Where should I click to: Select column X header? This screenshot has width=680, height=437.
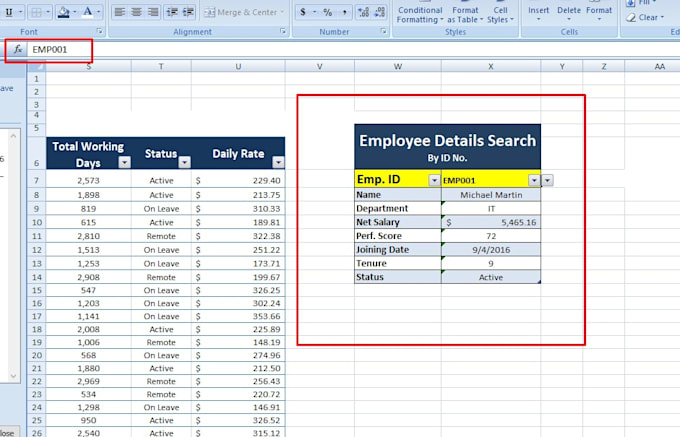coord(491,66)
